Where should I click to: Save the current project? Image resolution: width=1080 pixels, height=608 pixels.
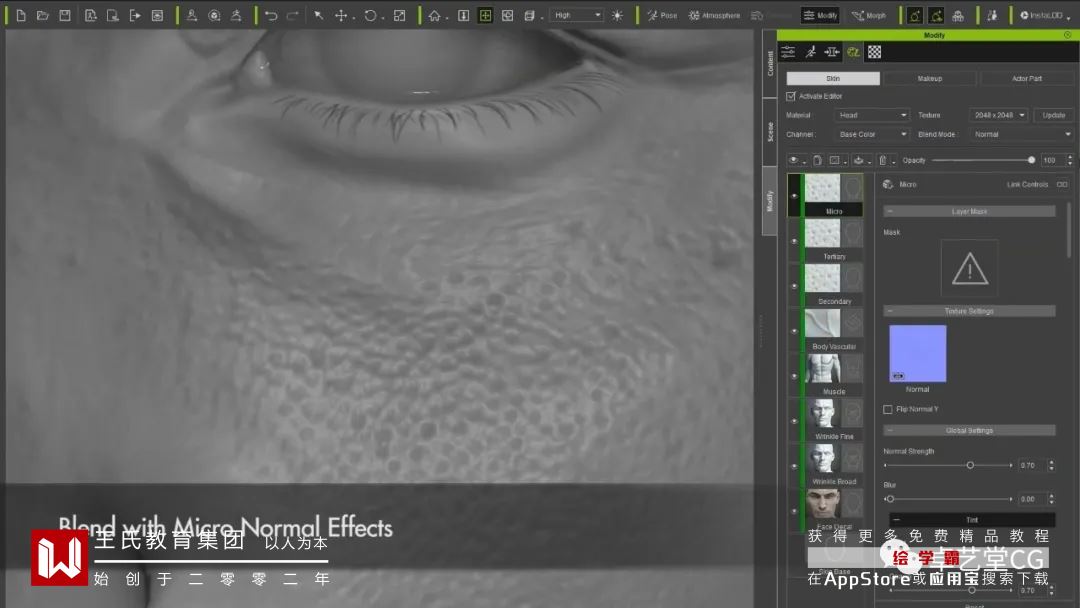click(x=65, y=15)
